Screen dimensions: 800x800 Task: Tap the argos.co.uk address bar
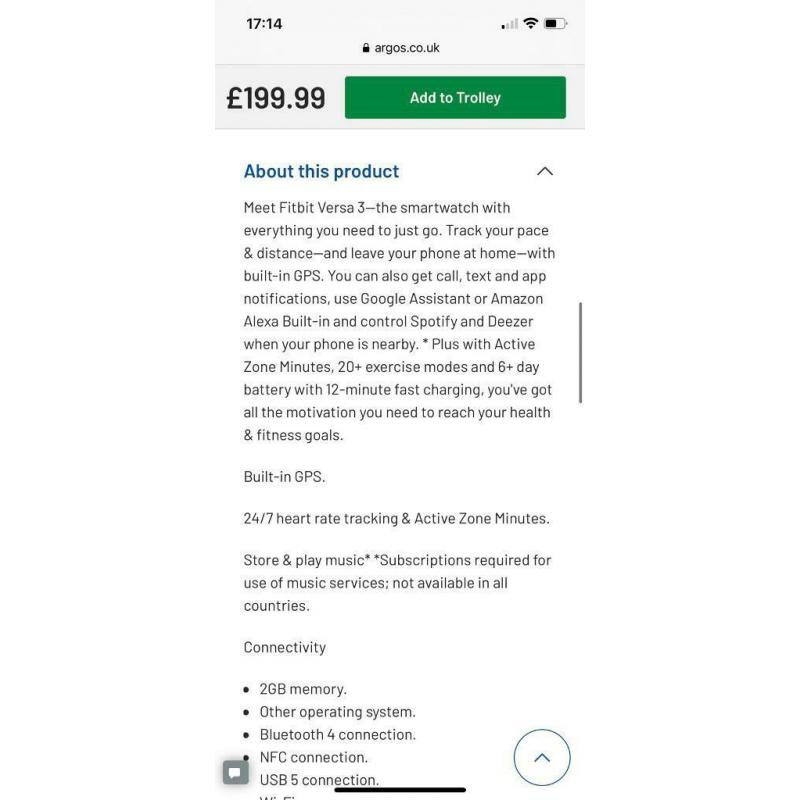401,48
